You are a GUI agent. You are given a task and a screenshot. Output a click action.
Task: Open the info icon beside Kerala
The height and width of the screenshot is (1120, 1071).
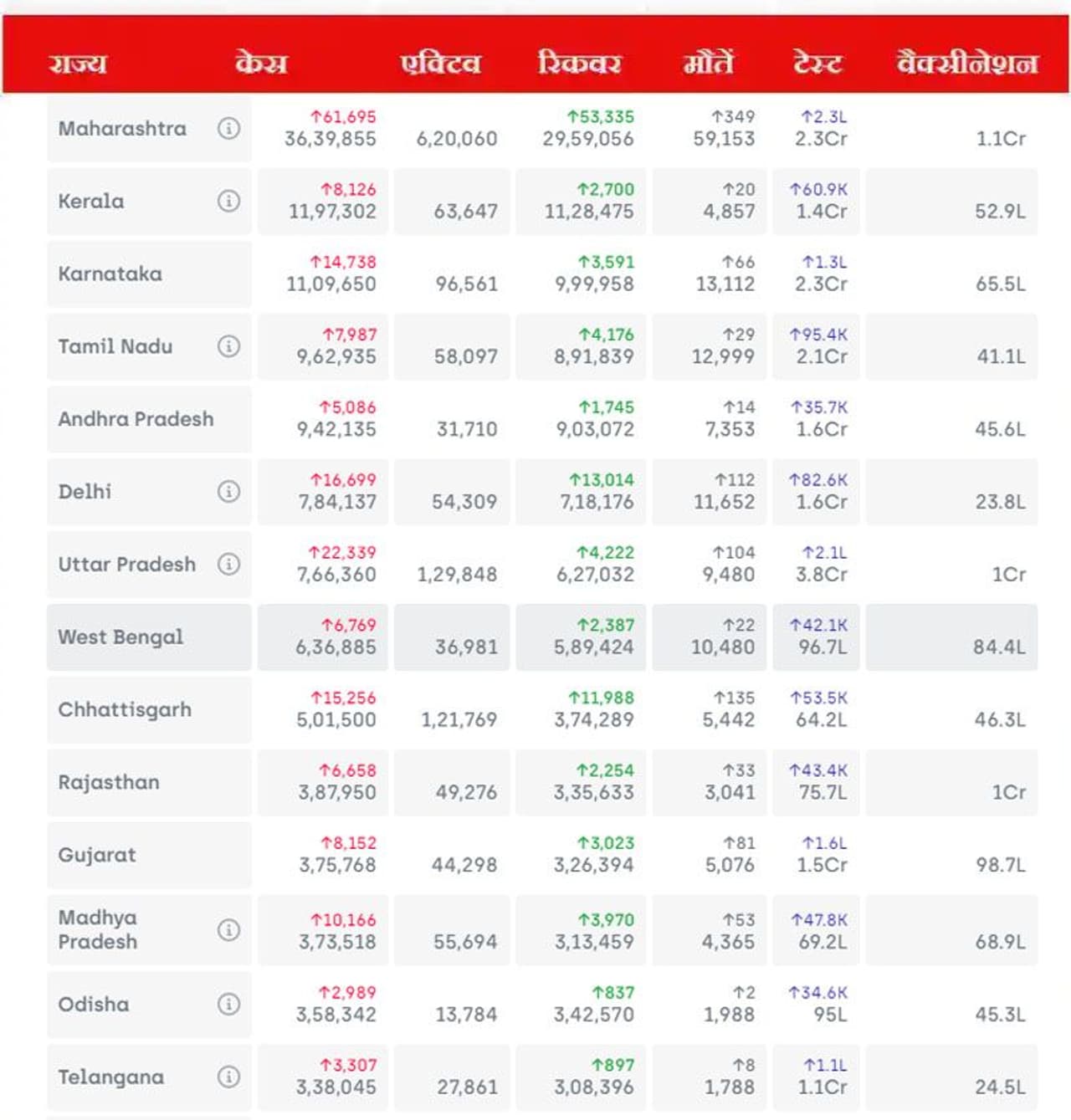228,201
